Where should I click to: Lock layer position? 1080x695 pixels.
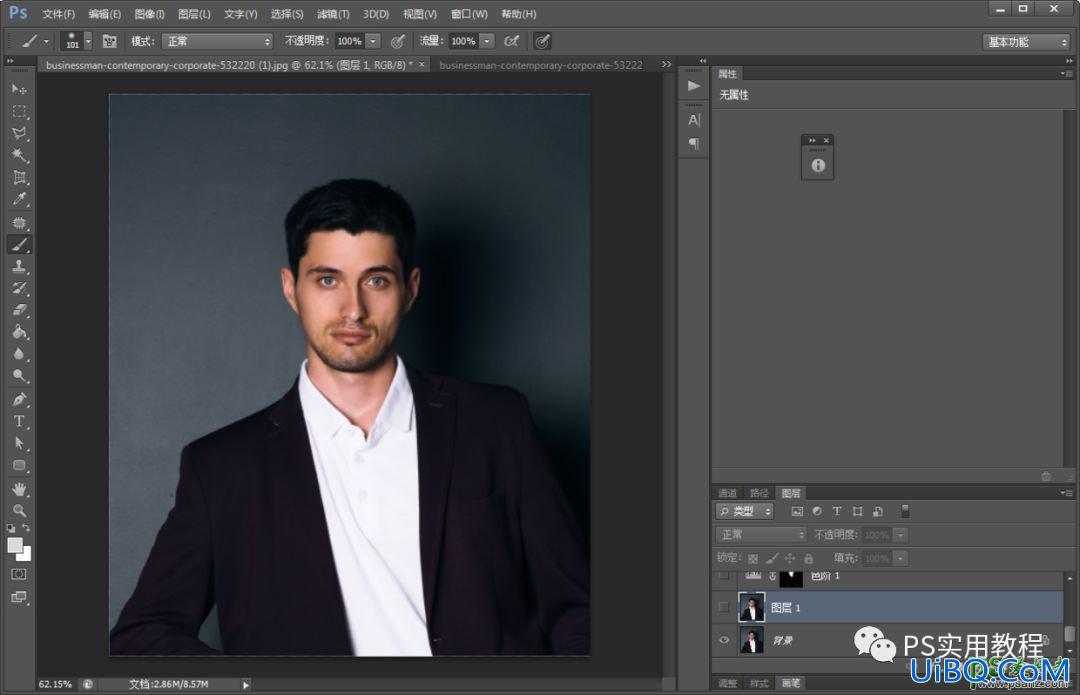pos(789,559)
